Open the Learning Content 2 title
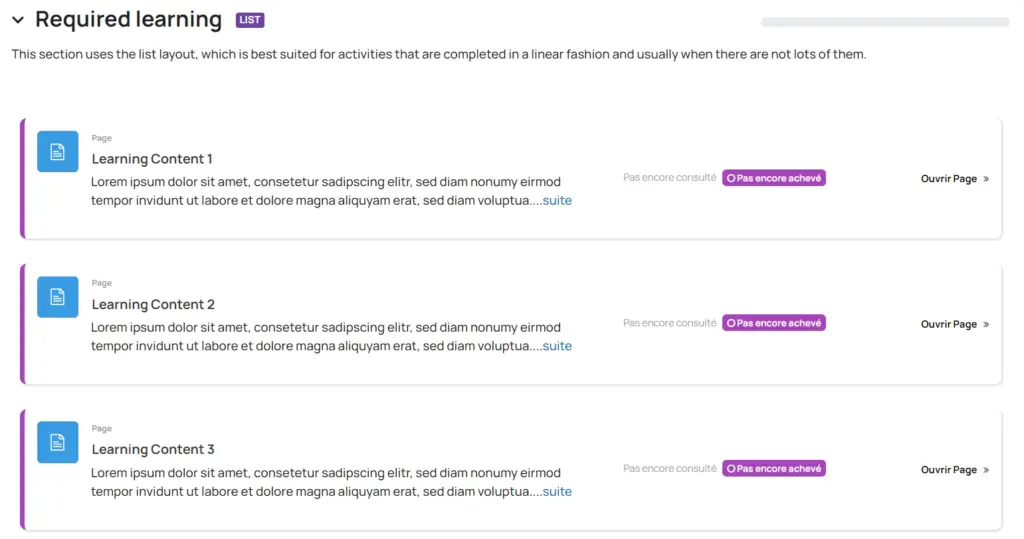This screenshot has width=1024, height=539. pos(153,304)
